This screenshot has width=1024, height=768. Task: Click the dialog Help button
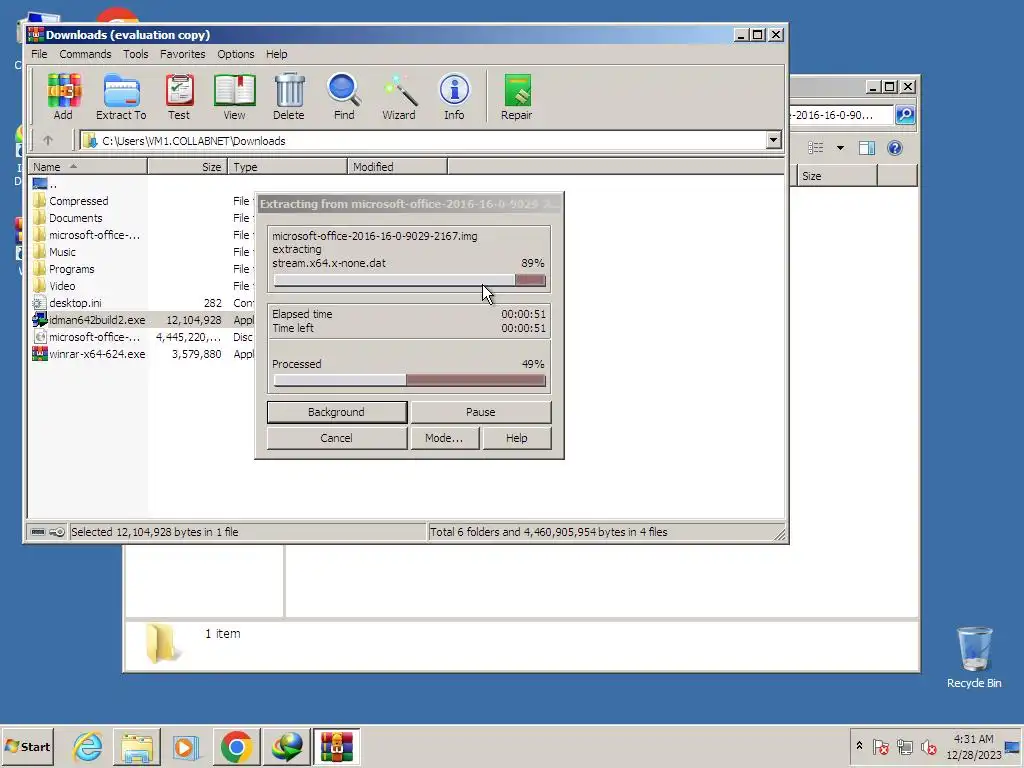pyautogui.click(x=517, y=438)
